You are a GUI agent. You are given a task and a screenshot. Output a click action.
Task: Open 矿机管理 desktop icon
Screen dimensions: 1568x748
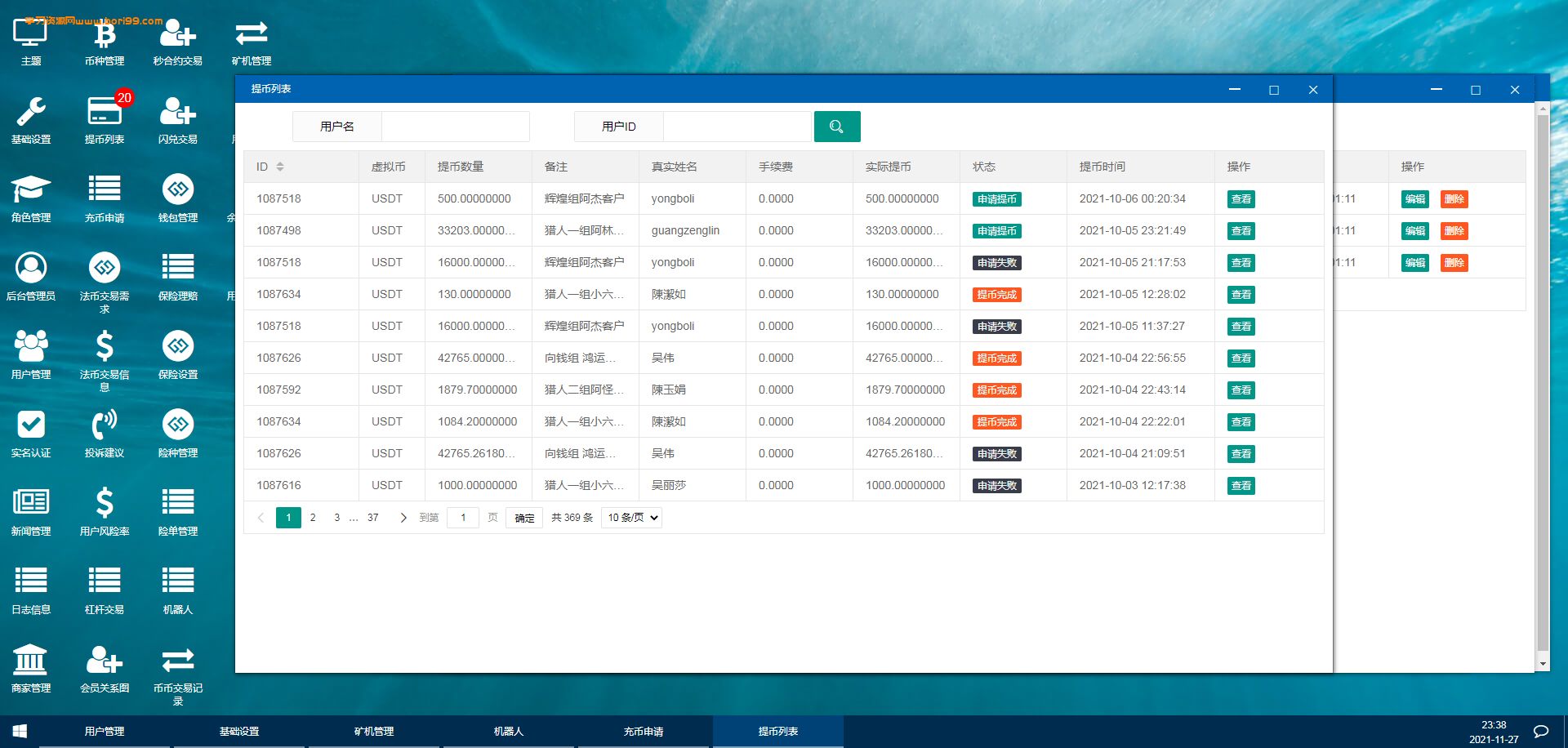point(252,41)
